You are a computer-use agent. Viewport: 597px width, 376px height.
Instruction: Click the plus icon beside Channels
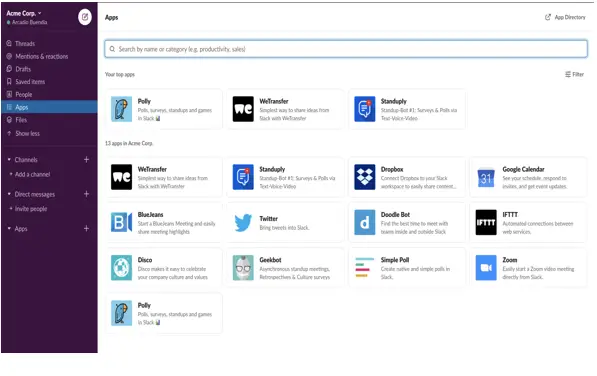86,159
